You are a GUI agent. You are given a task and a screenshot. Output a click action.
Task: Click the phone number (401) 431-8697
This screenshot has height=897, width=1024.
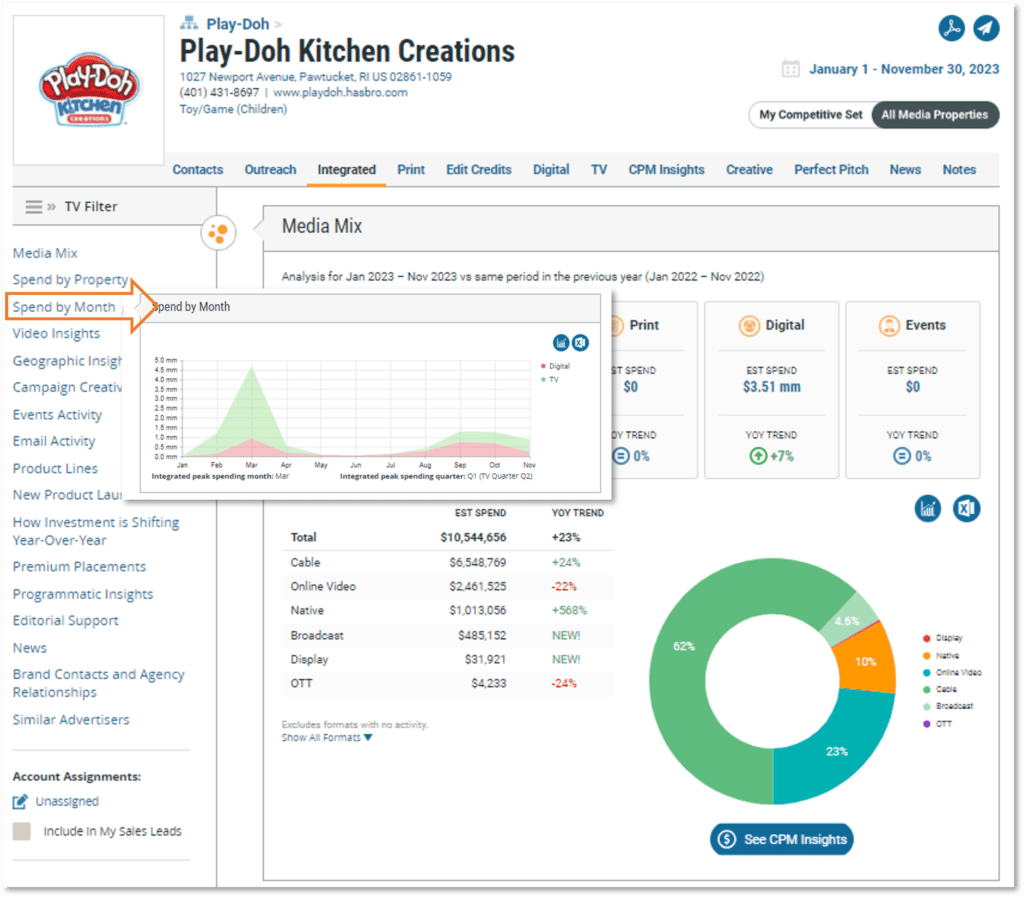pos(219,93)
